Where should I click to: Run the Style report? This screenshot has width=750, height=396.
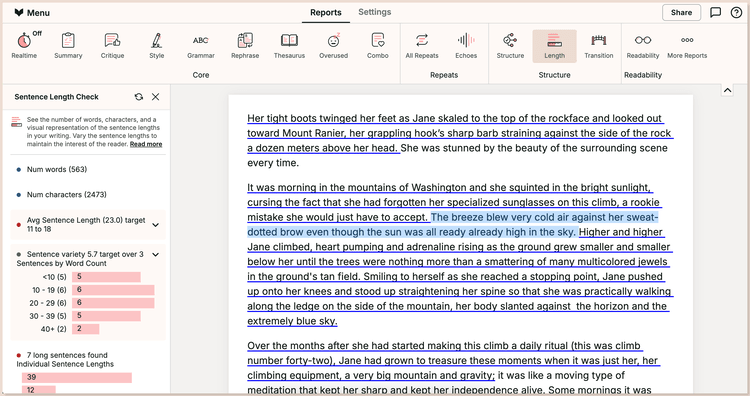pyautogui.click(x=156, y=46)
